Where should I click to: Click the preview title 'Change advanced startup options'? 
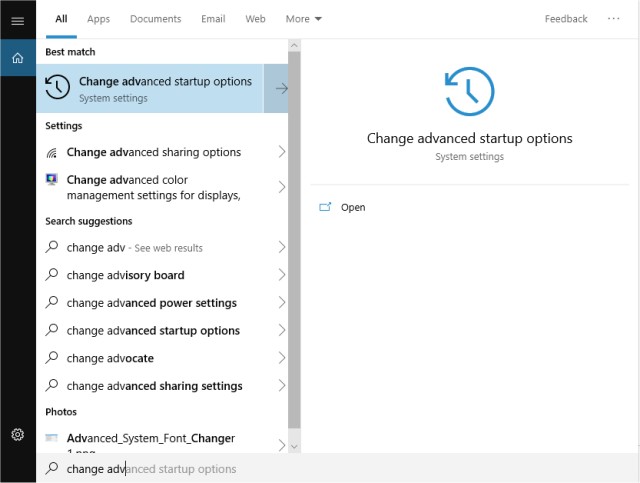pos(469,138)
